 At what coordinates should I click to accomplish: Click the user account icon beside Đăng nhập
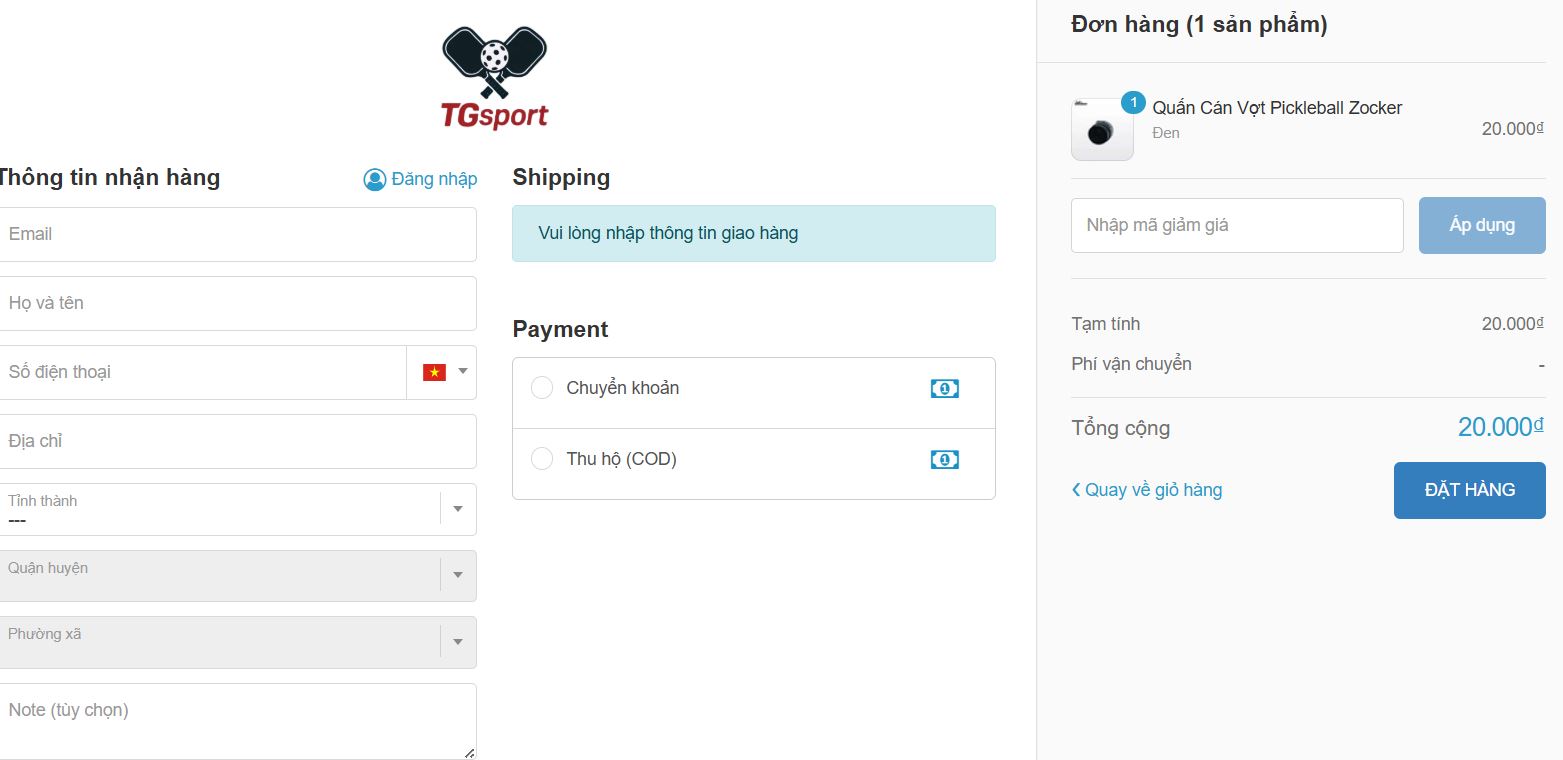pos(375,180)
